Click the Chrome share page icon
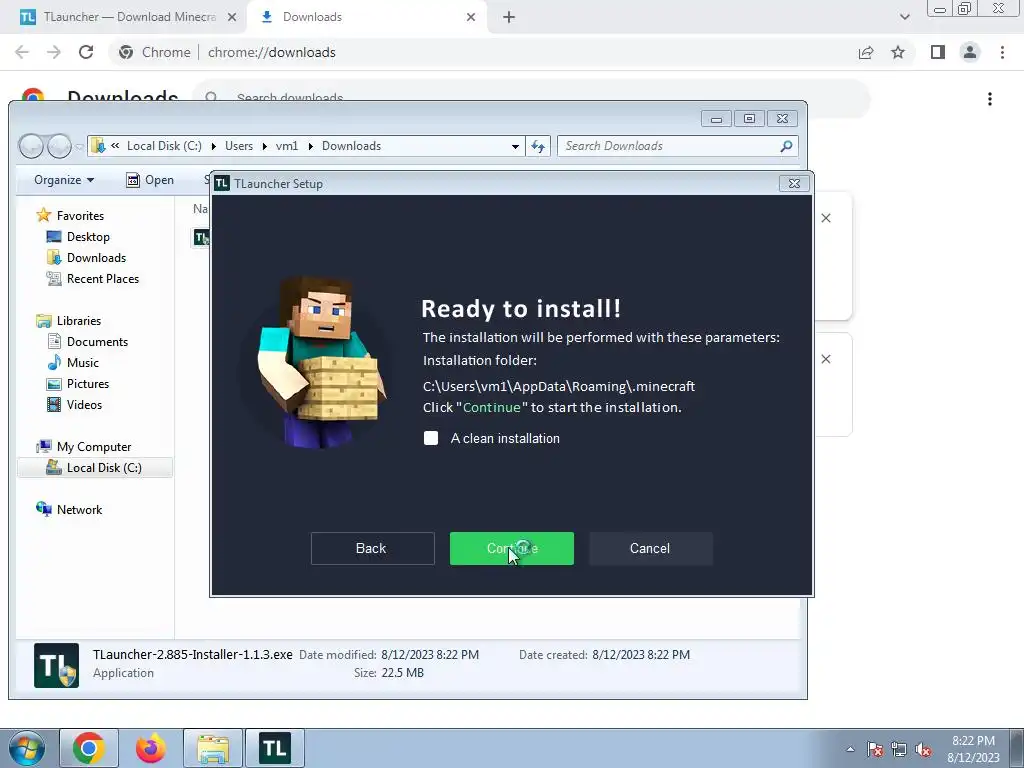The height and width of the screenshot is (768, 1024). (x=866, y=52)
